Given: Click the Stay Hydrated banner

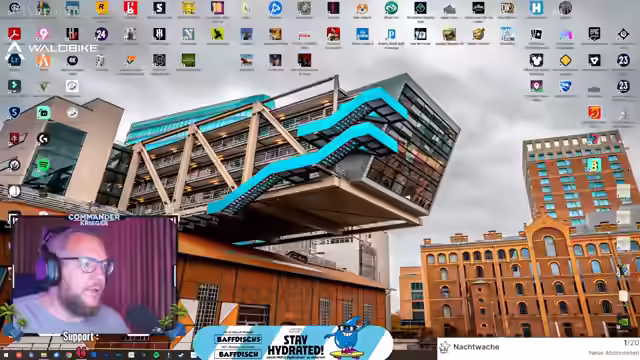Looking at the screenshot, I should point(293,342).
